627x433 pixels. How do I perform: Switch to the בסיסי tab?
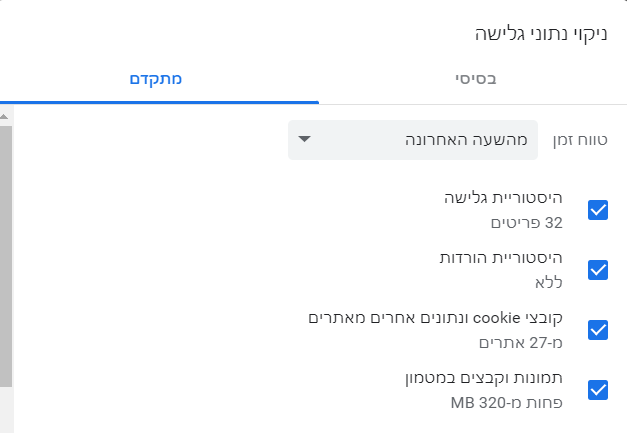[x=477, y=78]
